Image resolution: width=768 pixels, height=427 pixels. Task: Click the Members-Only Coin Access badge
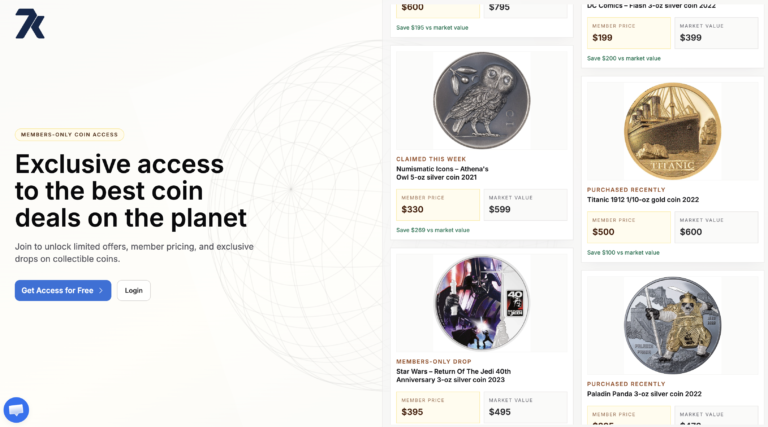point(69,134)
